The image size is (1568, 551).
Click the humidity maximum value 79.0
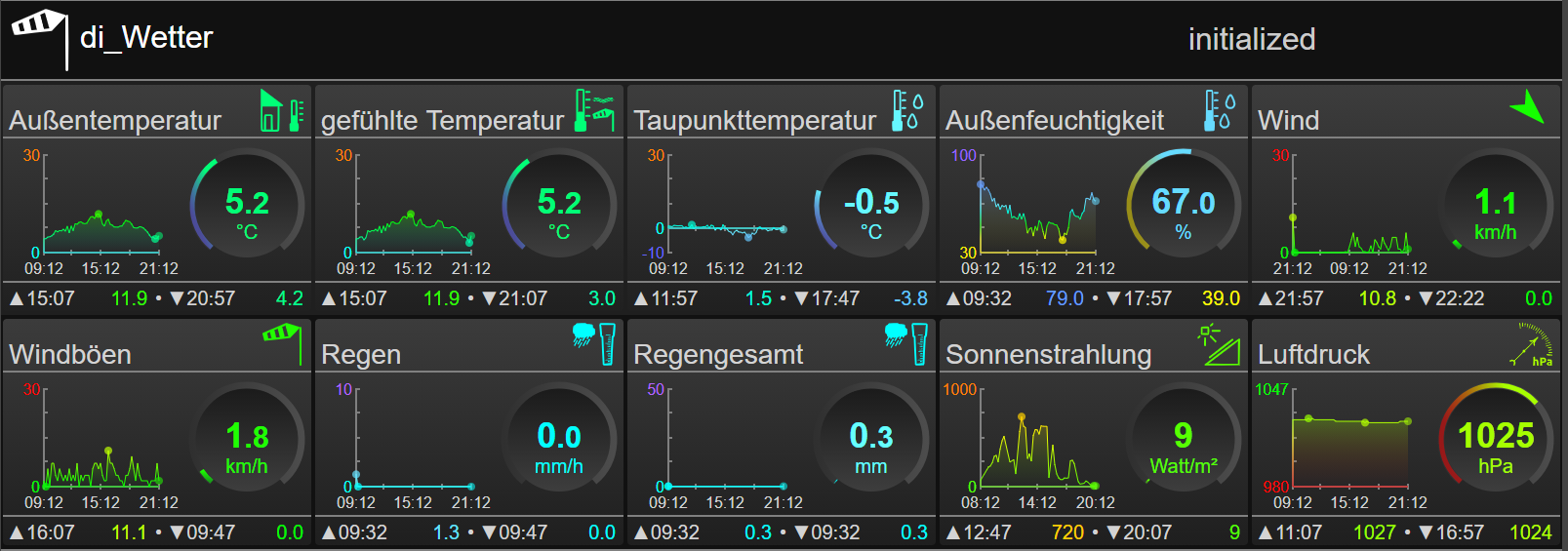[x=1065, y=298]
